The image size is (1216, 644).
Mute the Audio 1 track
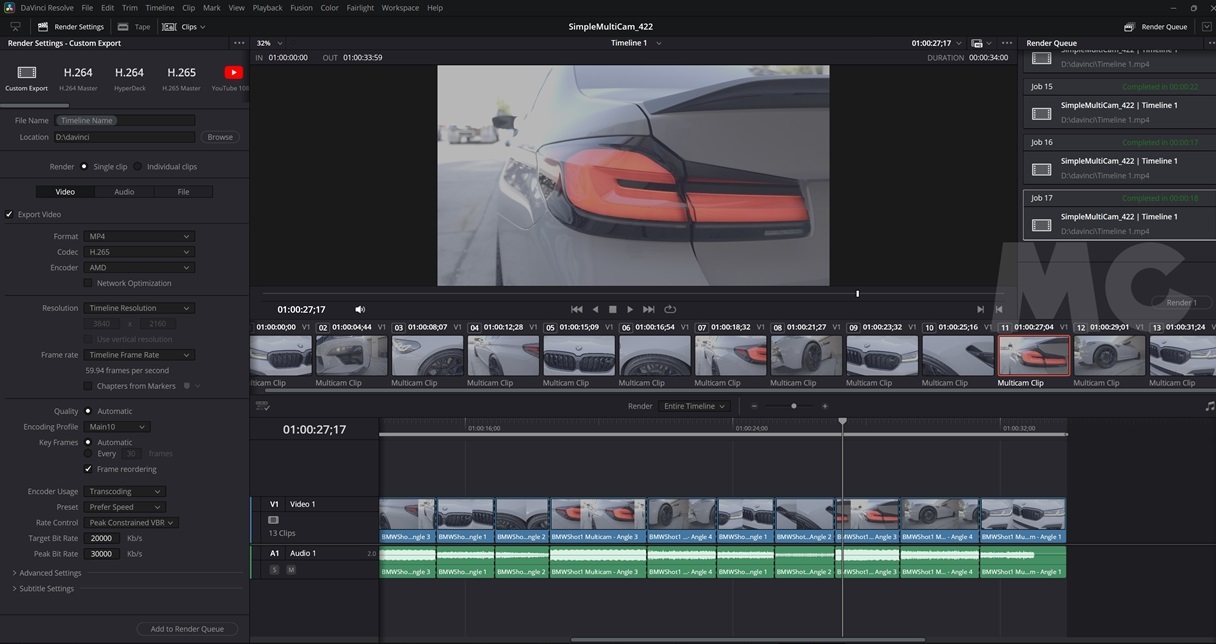pyautogui.click(x=291, y=570)
